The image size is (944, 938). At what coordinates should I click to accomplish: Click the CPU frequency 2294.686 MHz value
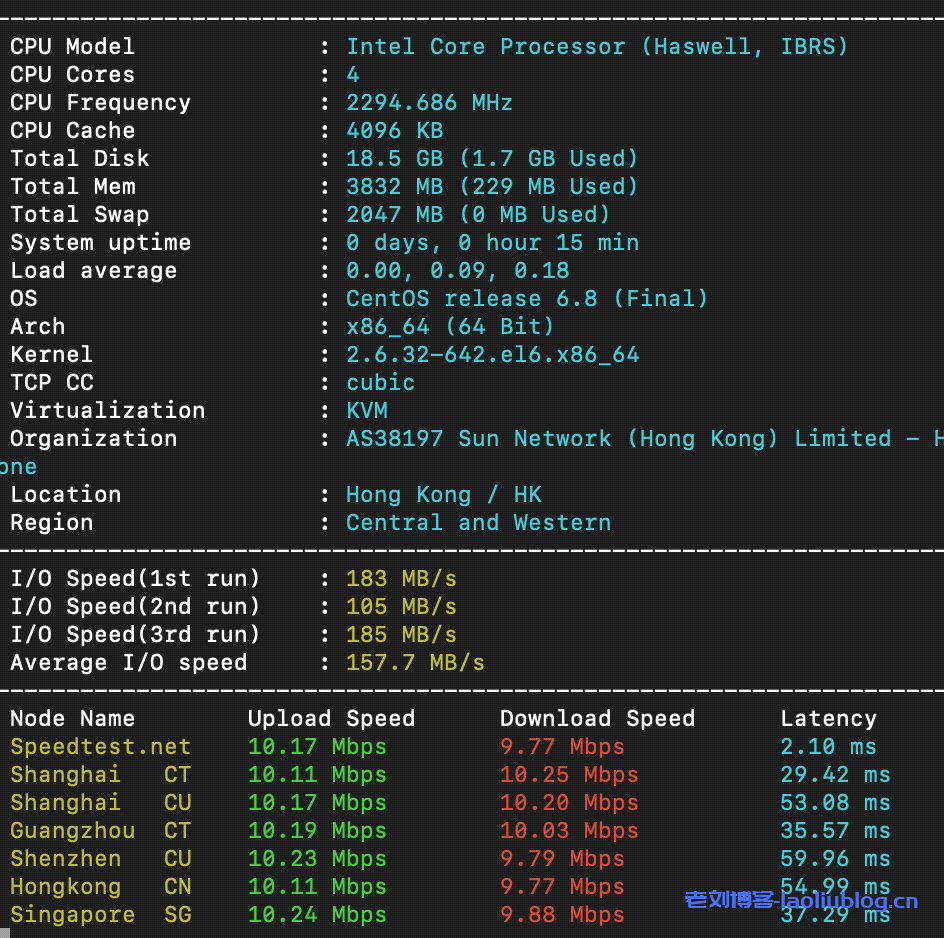[x=429, y=103]
